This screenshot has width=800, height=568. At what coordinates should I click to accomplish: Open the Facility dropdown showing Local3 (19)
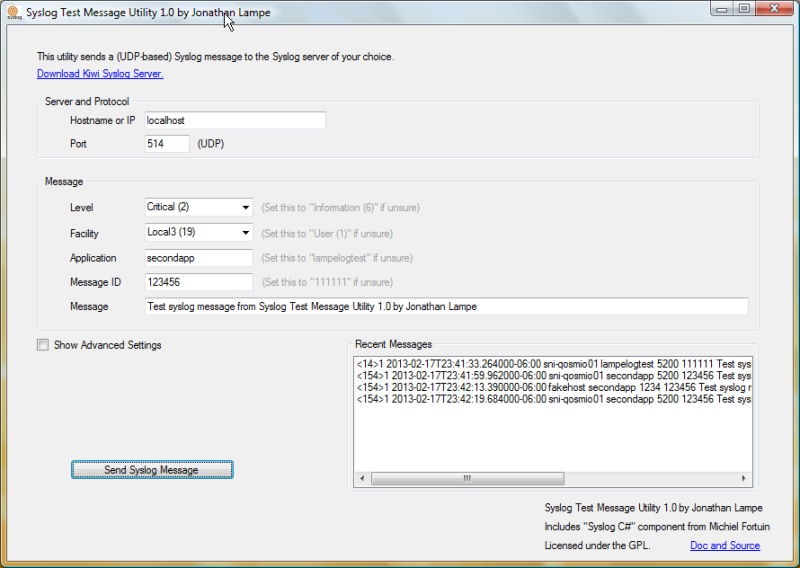[199, 233]
